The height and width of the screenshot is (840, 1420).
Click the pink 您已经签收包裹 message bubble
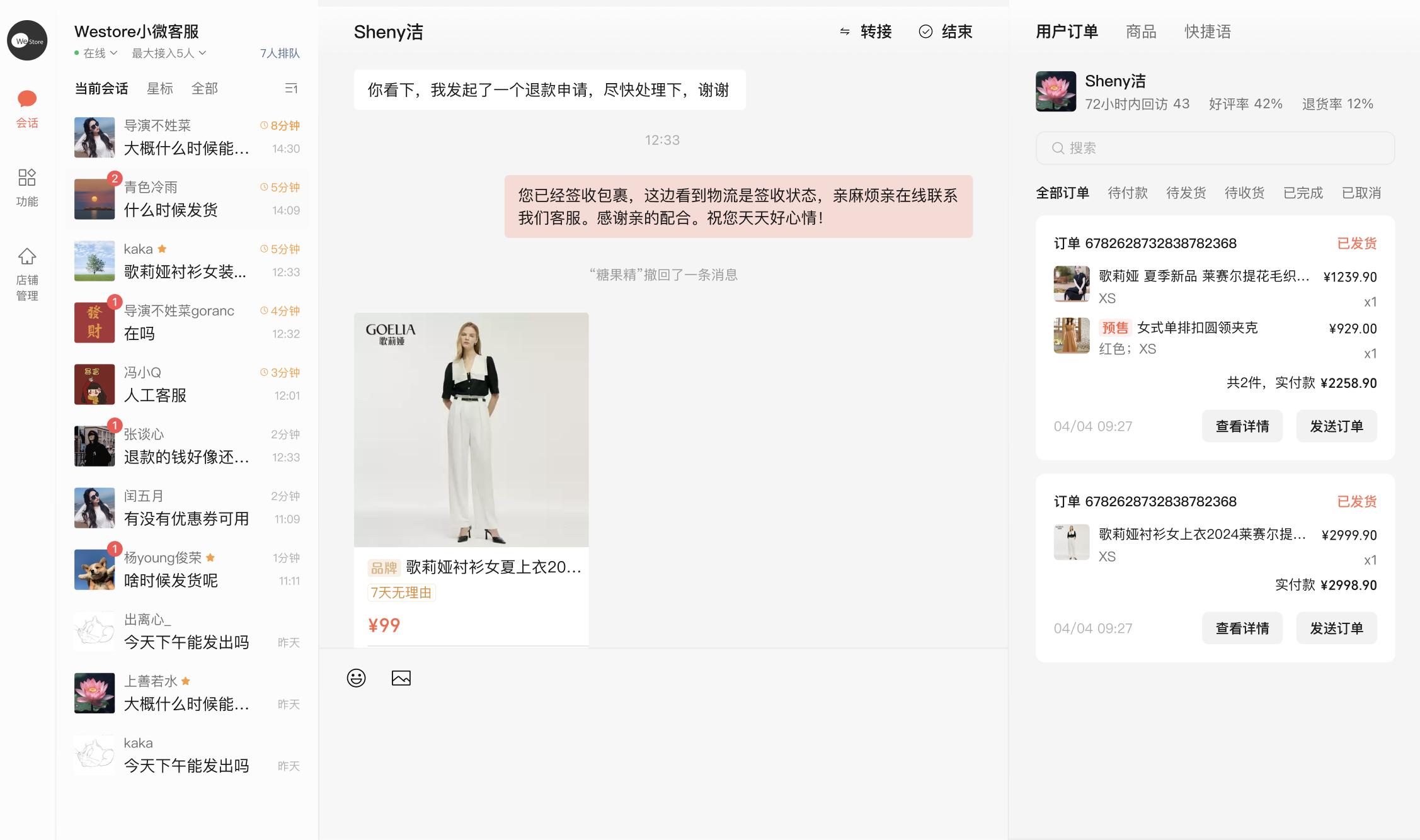pyautogui.click(x=738, y=207)
